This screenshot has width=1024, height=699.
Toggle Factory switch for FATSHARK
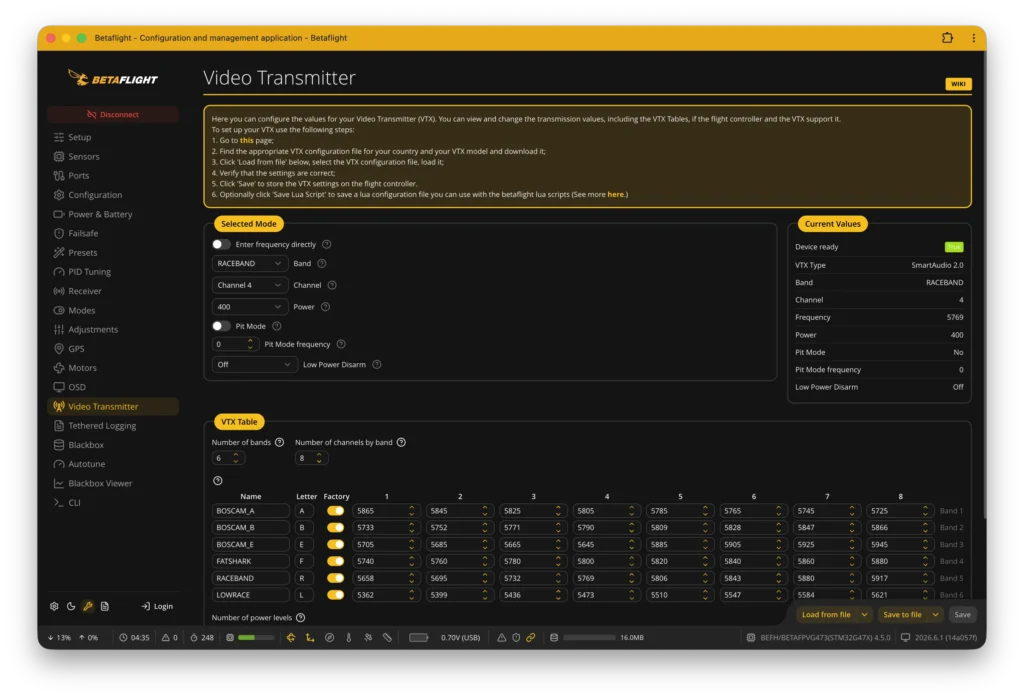click(336, 561)
